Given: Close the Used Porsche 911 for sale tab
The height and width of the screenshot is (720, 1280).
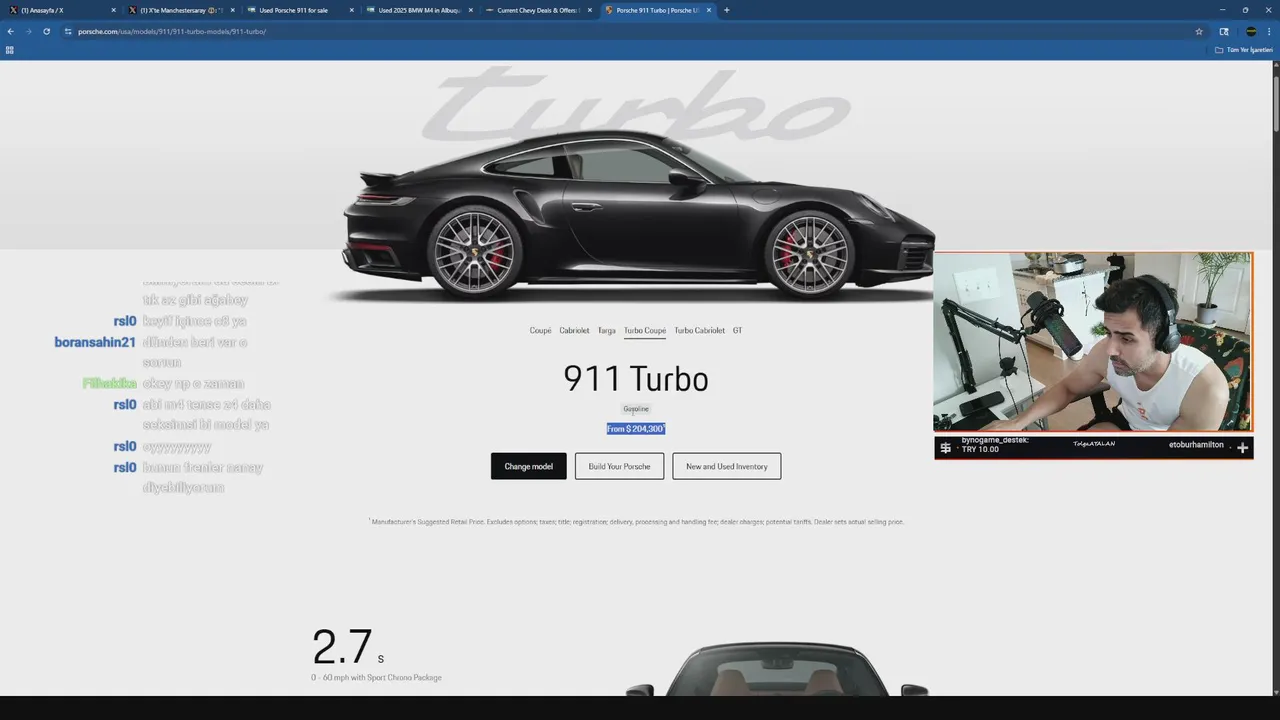Looking at the screenshot, I should [x=351, y=10].
